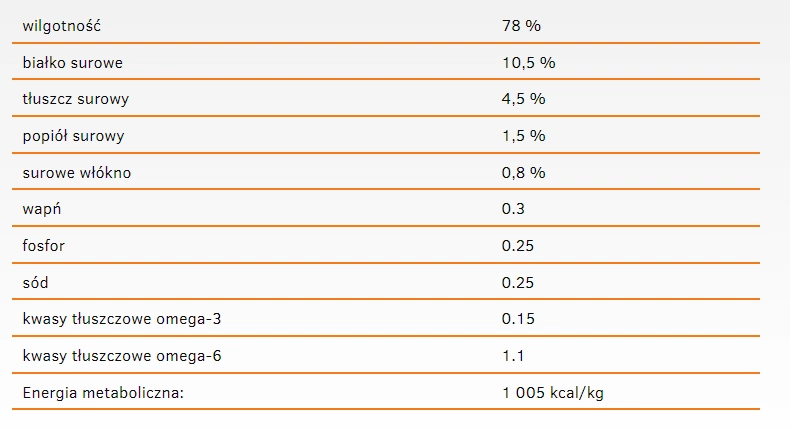Image resolution: width=790 pixels, height=429 pixels.
Task: Click the 'popiół surowy' label
Action: click(x=74, y=136)
